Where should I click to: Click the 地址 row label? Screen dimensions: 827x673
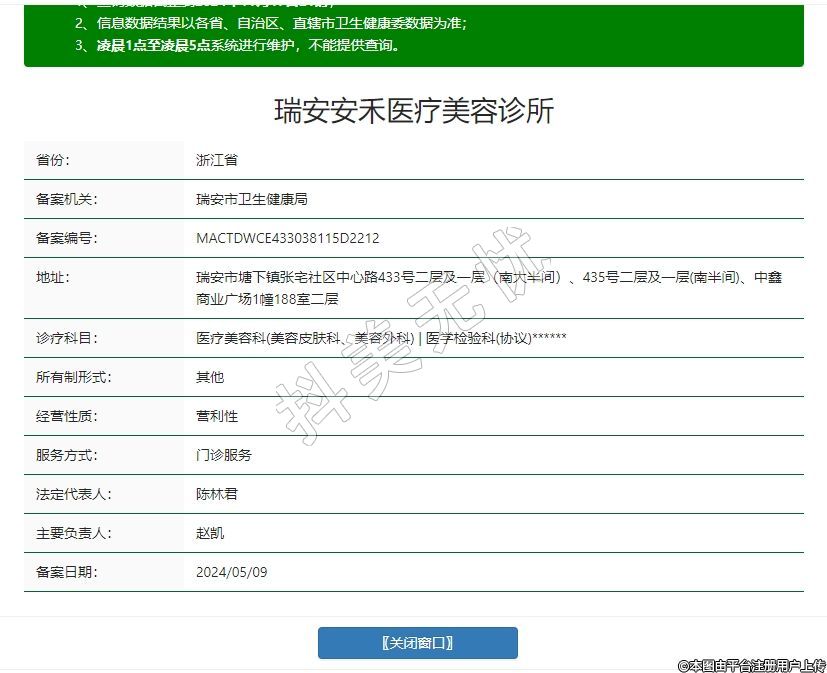(52, 277)
